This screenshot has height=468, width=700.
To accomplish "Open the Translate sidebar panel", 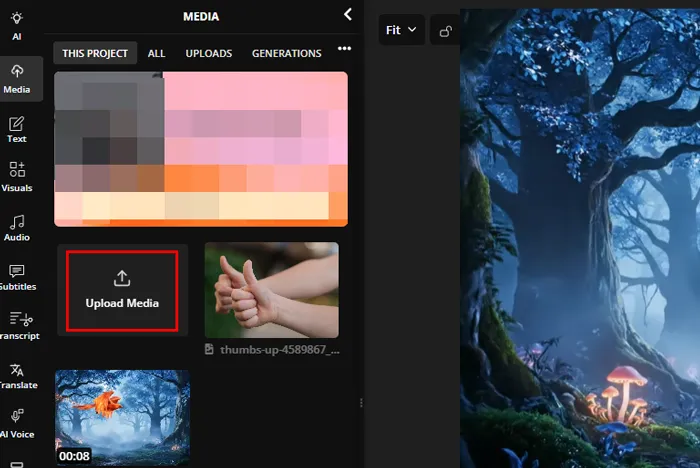I will [18, 376].
